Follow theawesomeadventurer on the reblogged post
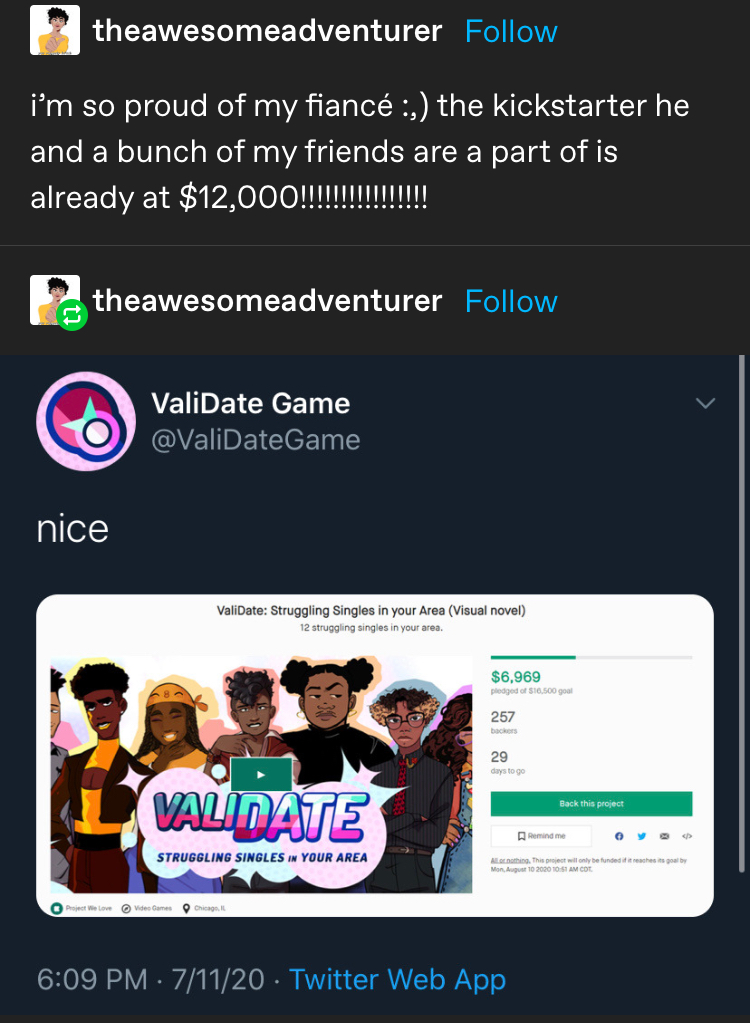Viewport: 750px width, 1023px height. pyautogui.click(x=511, y=301)
